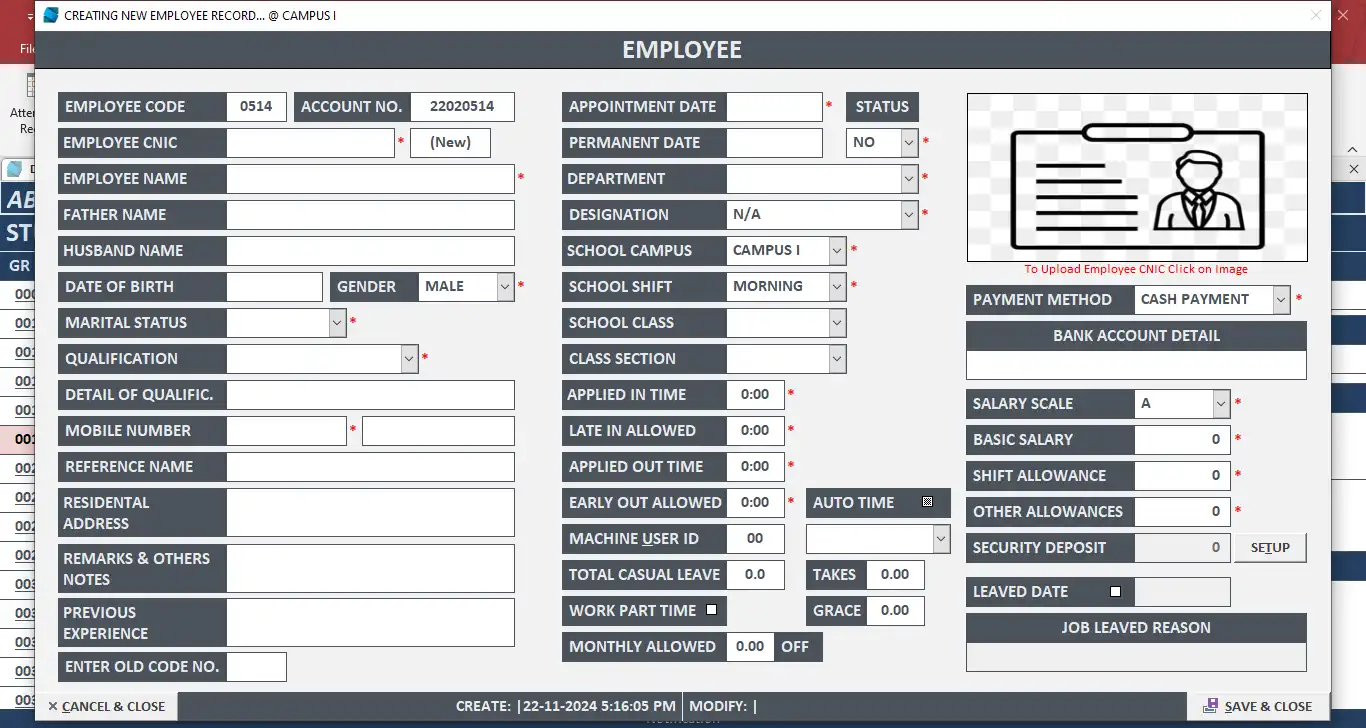Enable the WORK PART TIME checkbox
Viewport: 1366px width, 728px height.
[714, 610]
